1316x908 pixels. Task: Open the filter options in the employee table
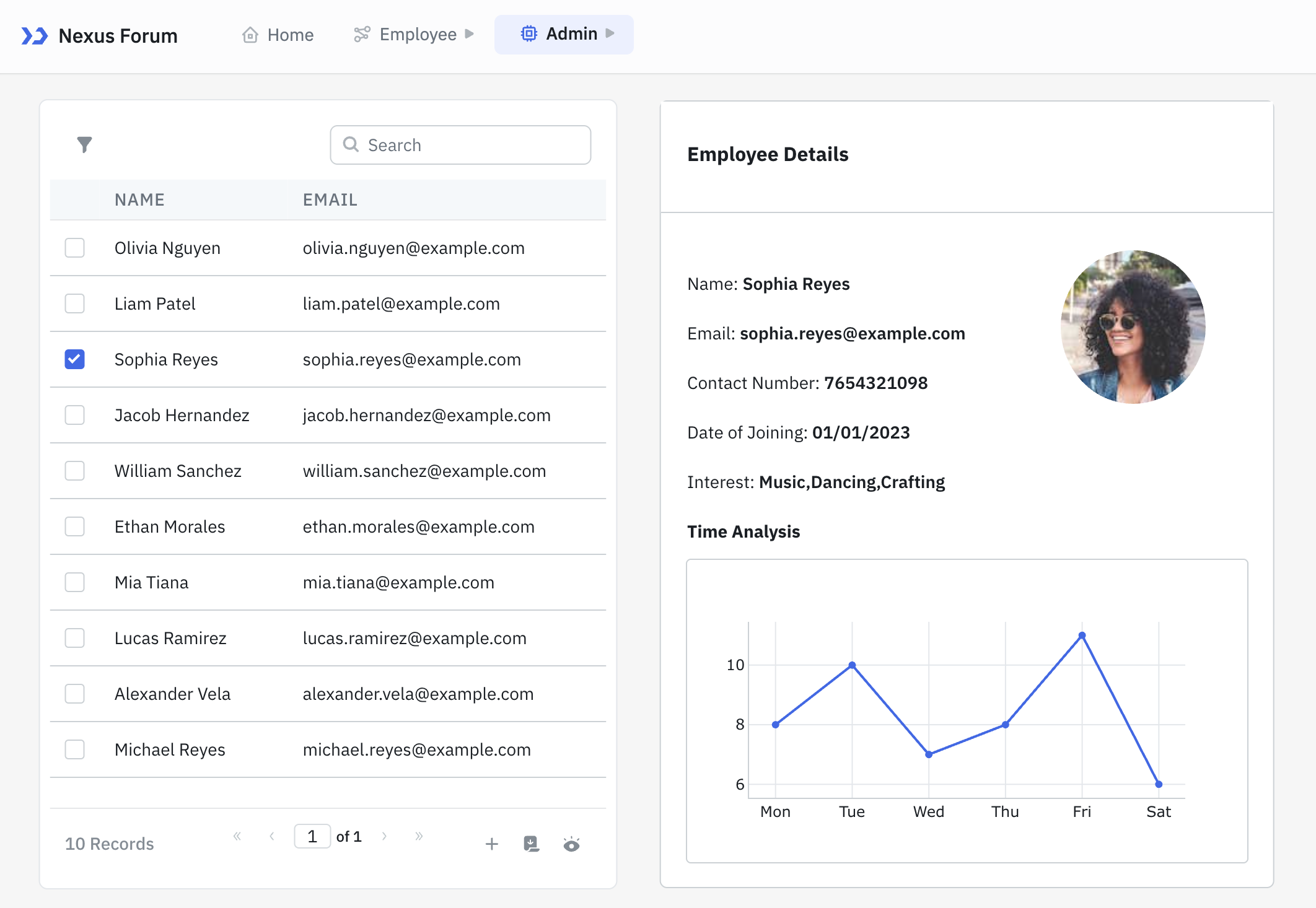click(85, 144)
